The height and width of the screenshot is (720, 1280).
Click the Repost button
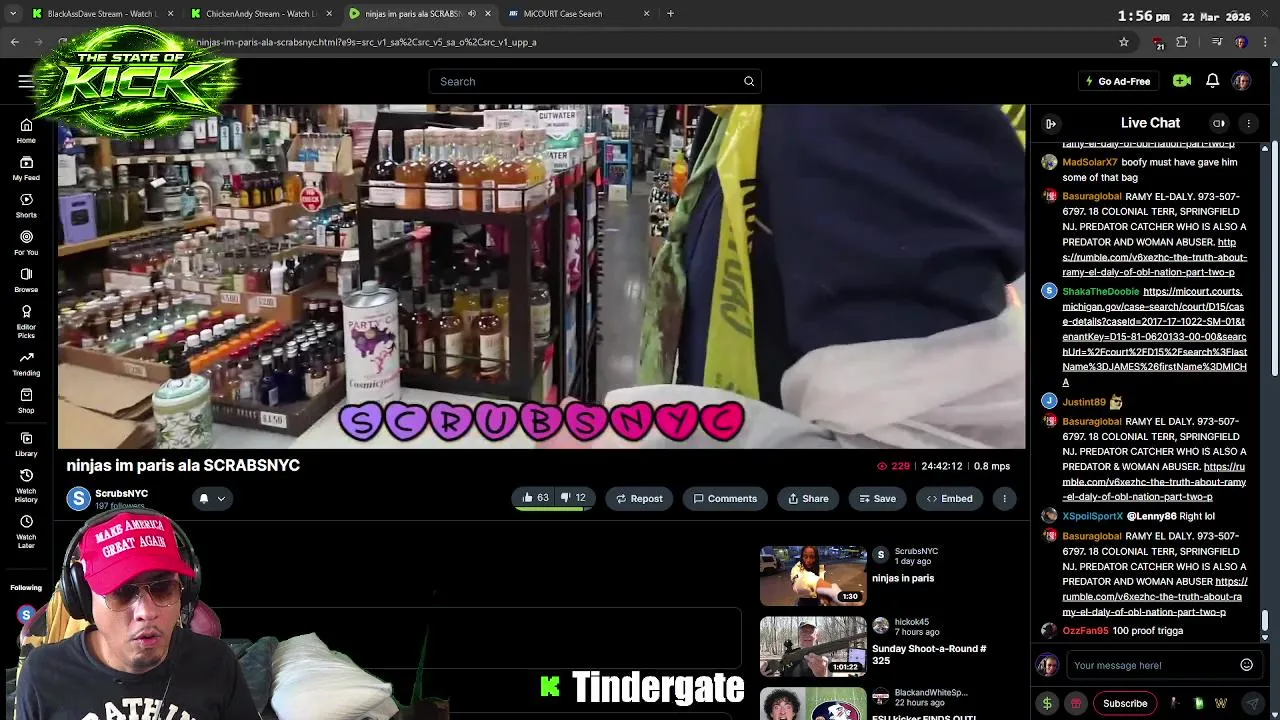click(x=638, y=498)
